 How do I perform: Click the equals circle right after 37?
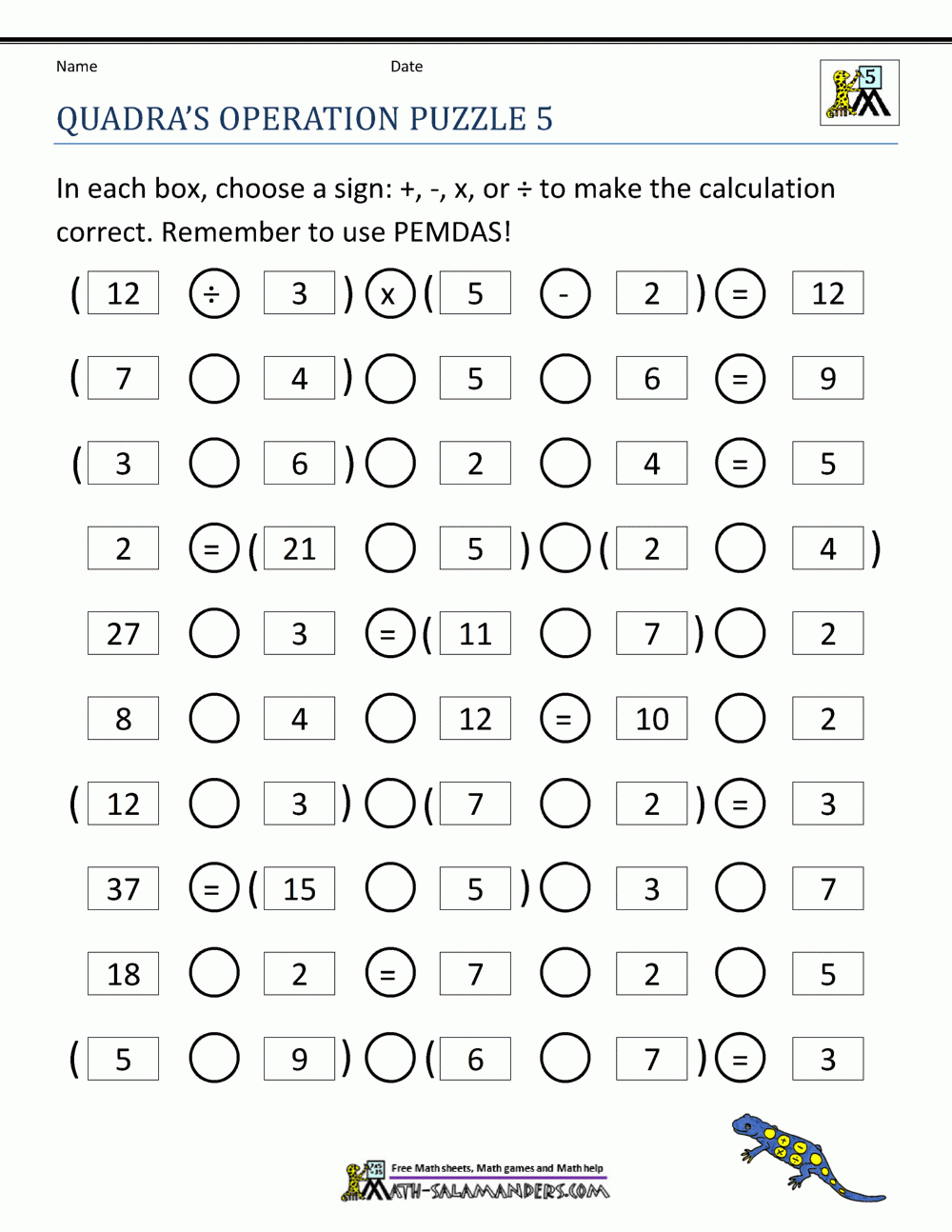(213, 889)
